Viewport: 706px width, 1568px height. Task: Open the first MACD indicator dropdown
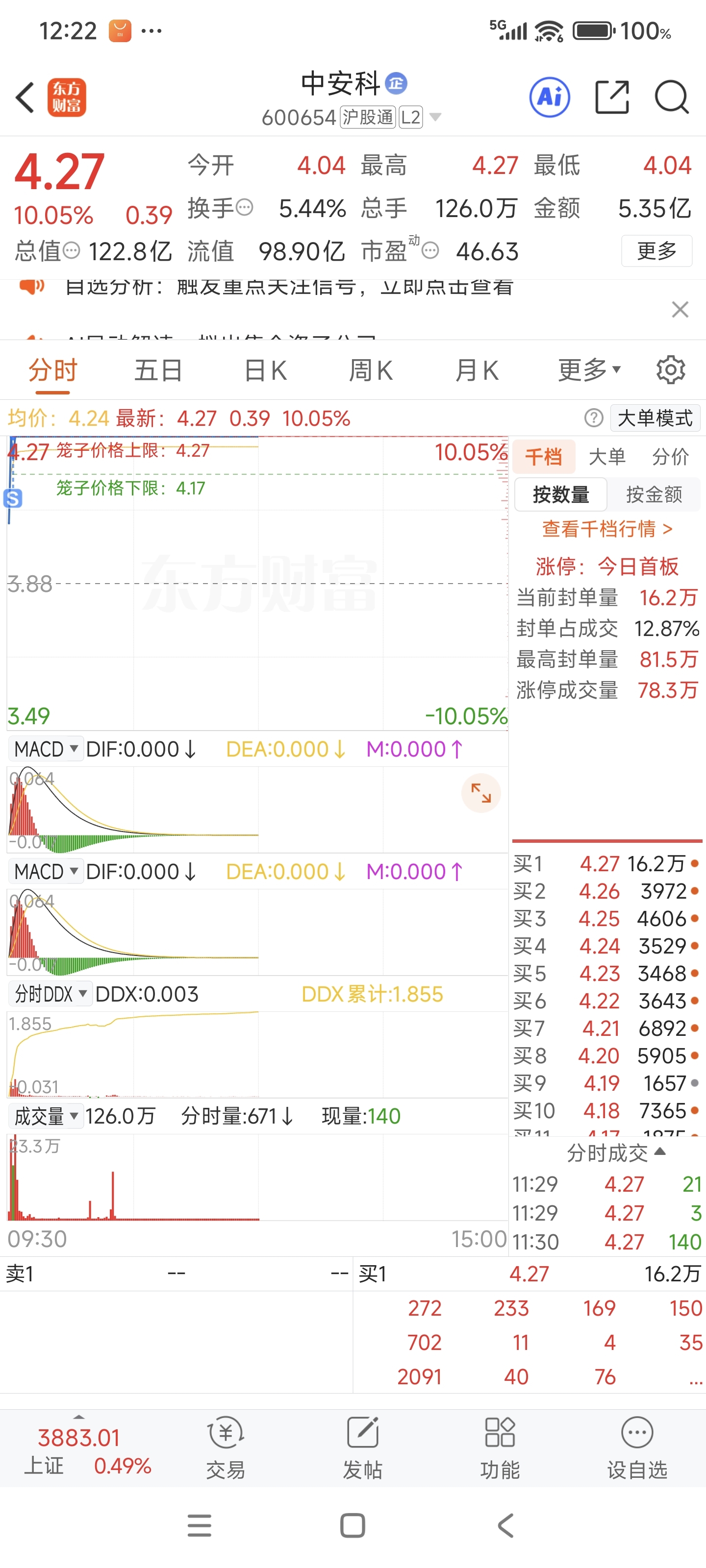tap(46, 749)
